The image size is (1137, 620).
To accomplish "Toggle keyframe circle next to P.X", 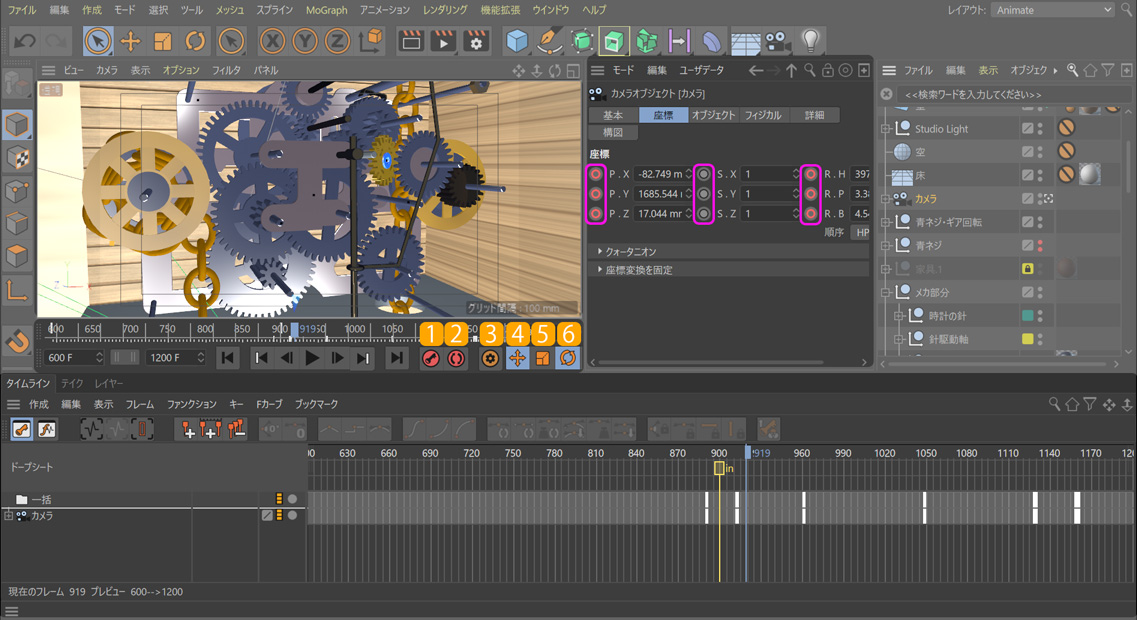I will (596, 174).
